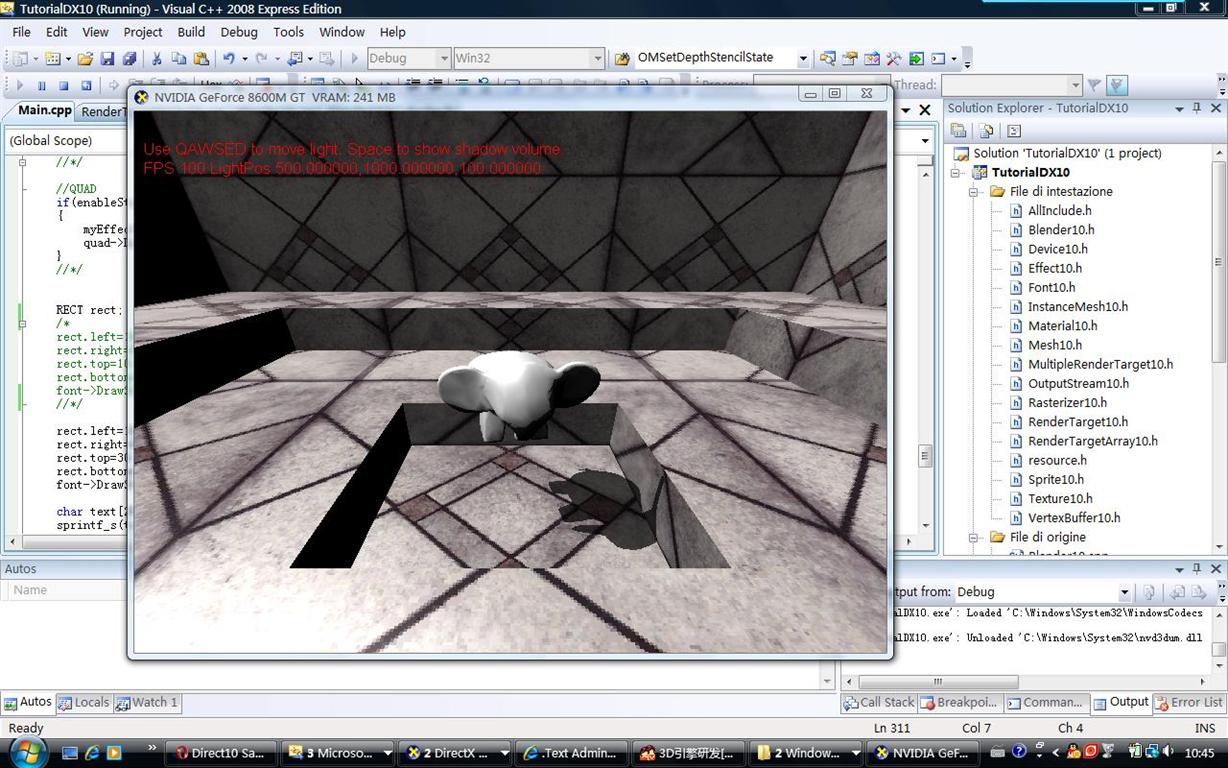Open the Build menu
Image resolution: width=1228 pixels, height=768 pixels.
coord(191,32)
